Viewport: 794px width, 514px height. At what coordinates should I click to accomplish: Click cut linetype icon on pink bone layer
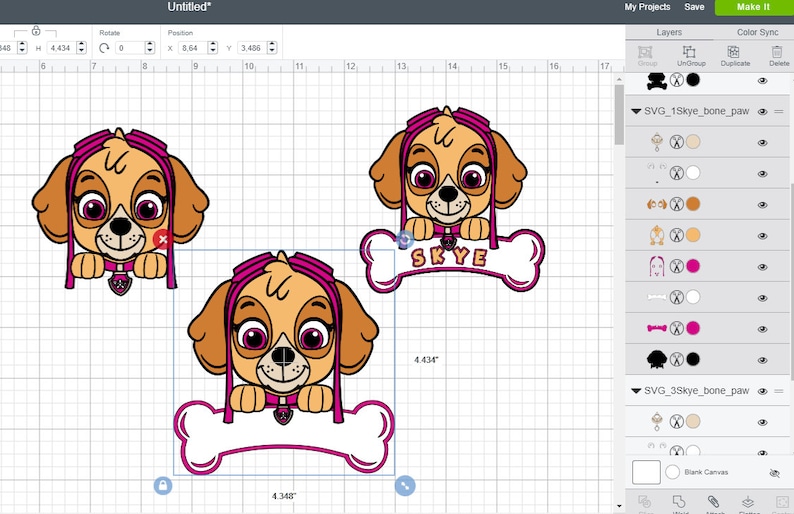click(x=677, y=328)
